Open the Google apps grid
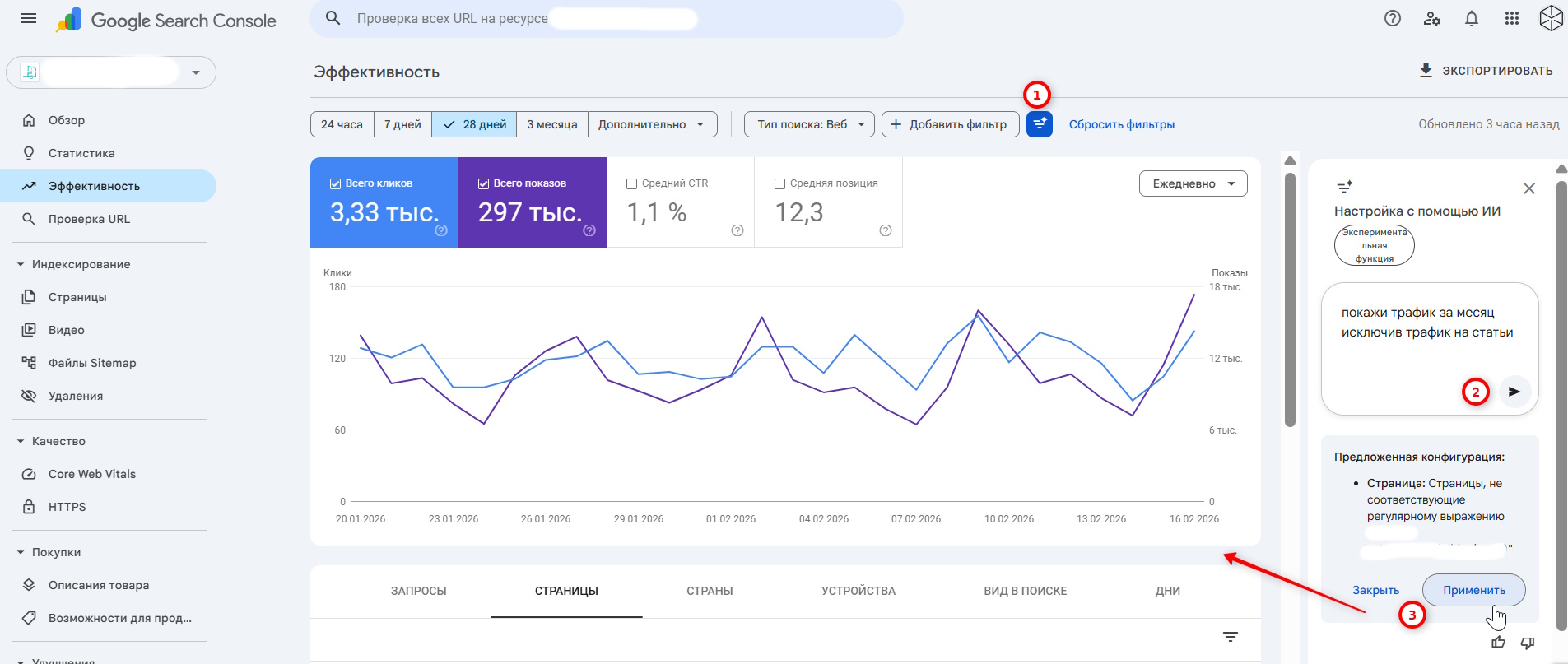The width and height of the screenshot is (1568, 664). point(1511,18)
